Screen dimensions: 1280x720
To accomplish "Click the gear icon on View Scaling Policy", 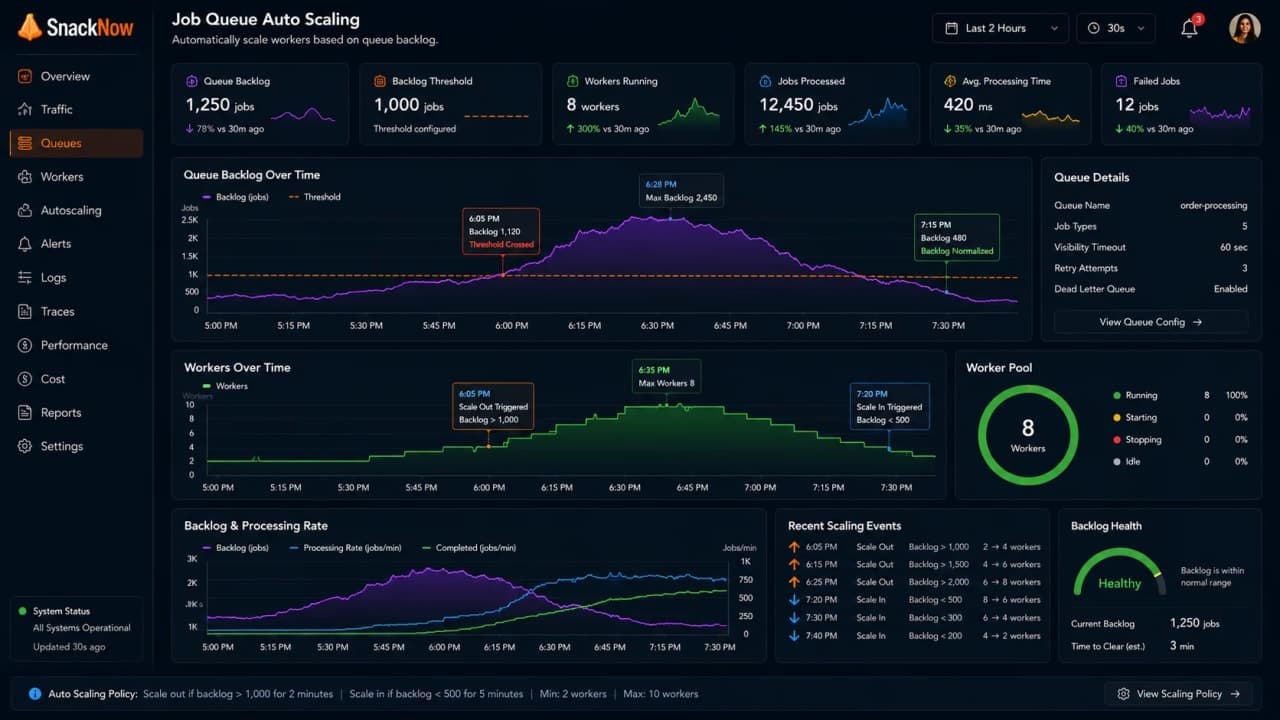I will tap(1123, 694).
